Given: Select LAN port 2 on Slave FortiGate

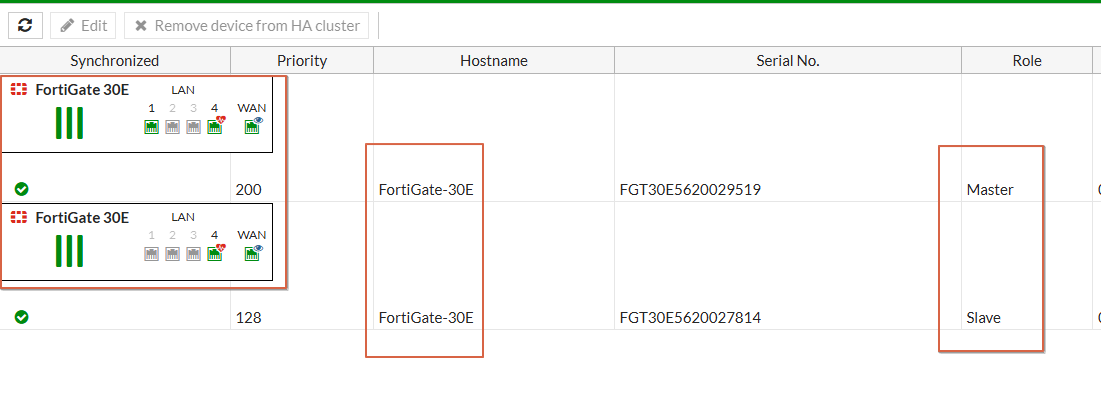Looking at the screenshot, I should pos(173,254).
